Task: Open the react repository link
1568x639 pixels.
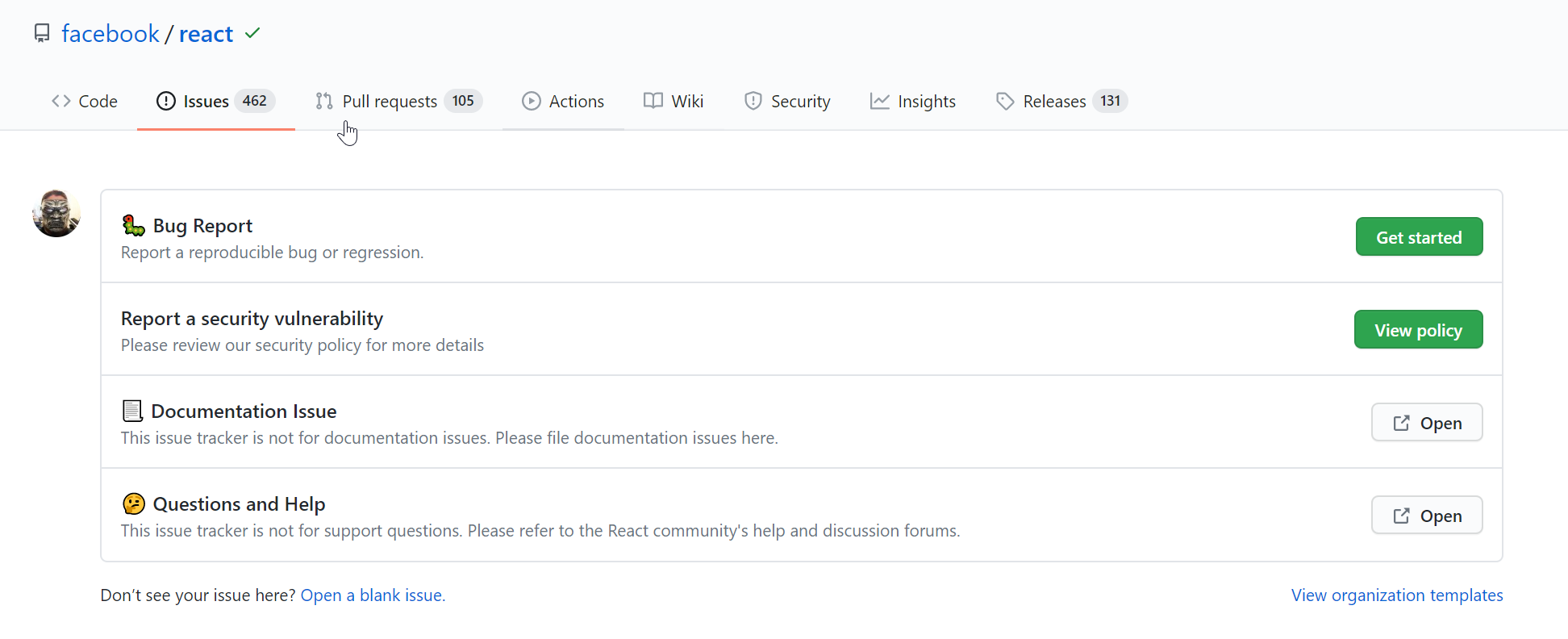Action: (x=206, y=33)
